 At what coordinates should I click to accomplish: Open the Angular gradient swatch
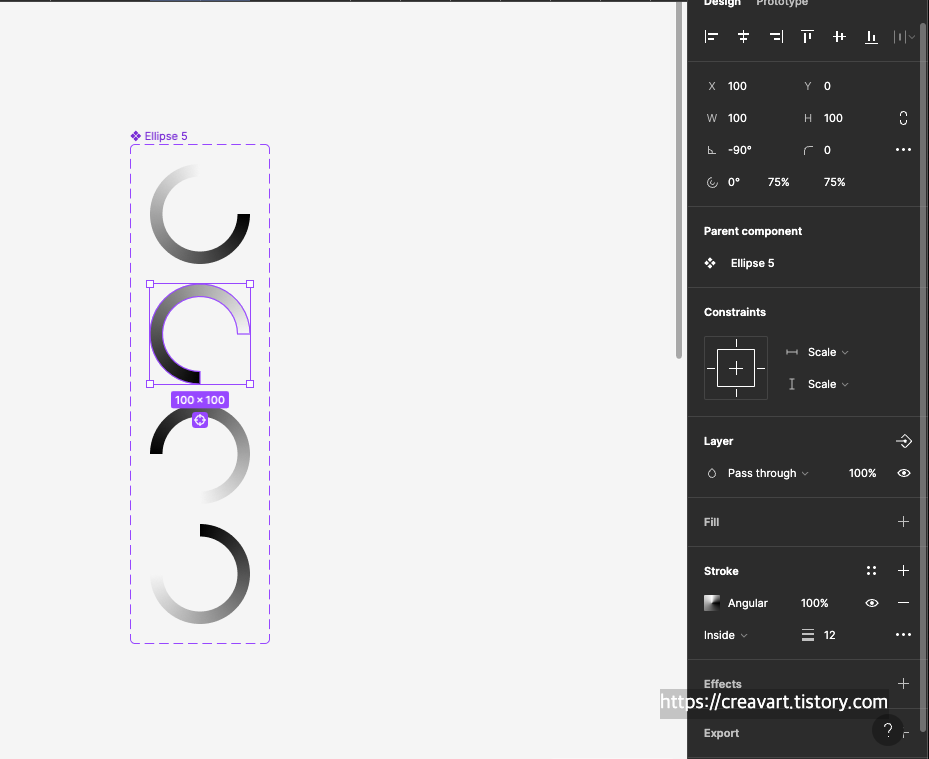pyautogui.click(x=712, y=603)
